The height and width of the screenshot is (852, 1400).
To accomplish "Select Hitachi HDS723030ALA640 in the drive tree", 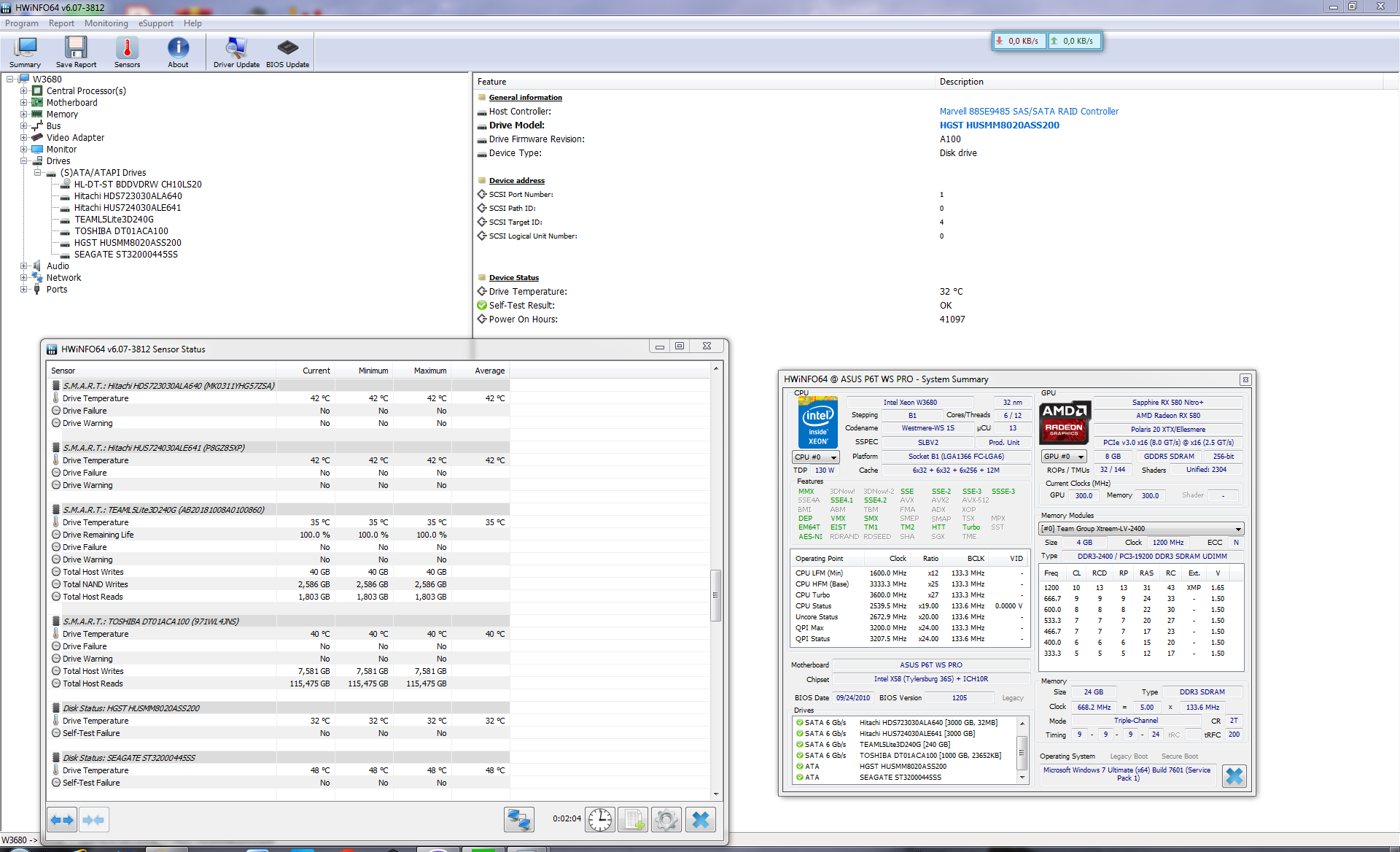I will coord(128,196).
